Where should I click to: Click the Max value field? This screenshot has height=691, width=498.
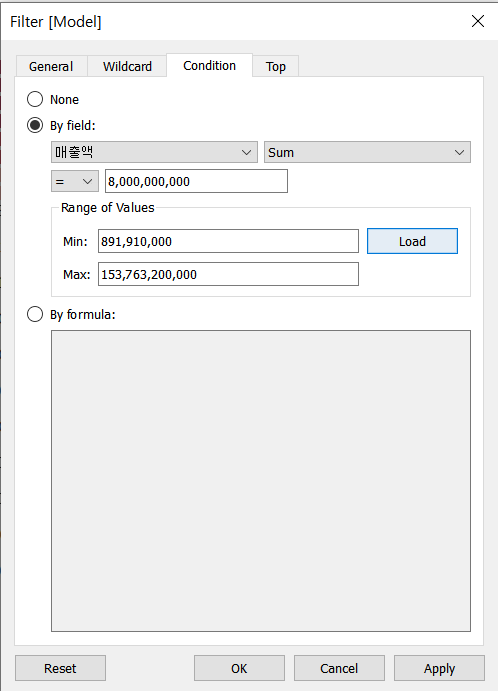point(228,274)
